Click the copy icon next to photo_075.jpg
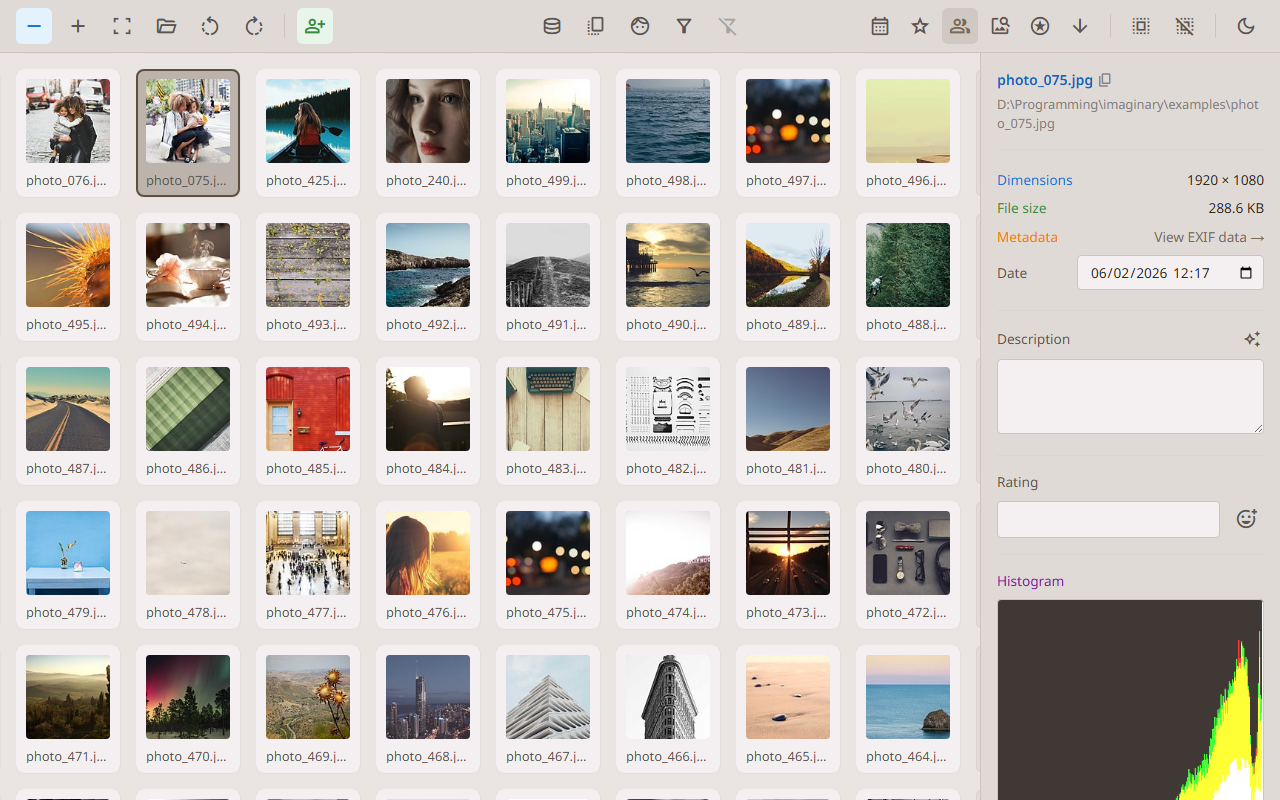This screenshot has height=800, width=1280. pyautogui.click(x=1105, y=78)
